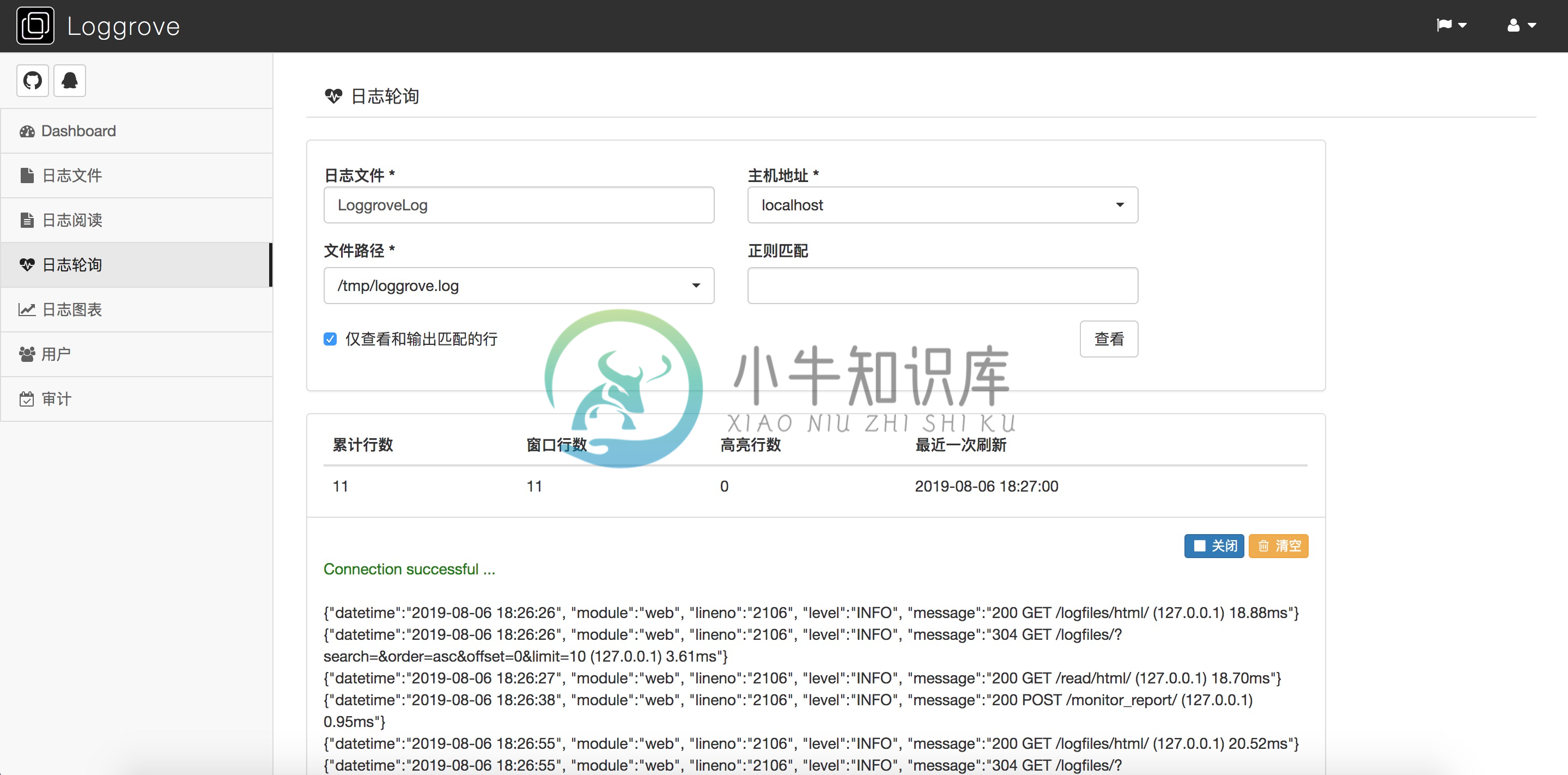1568x775 pixels.
Task: Click the 用户 group icon
Action: pos(27,354)
